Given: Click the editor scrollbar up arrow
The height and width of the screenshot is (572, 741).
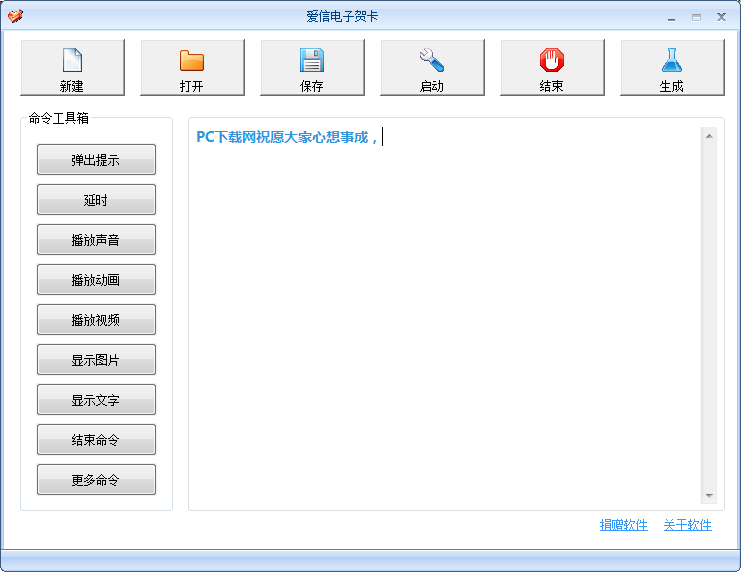Looking at the screenshot, I should (x=709, y=136).
